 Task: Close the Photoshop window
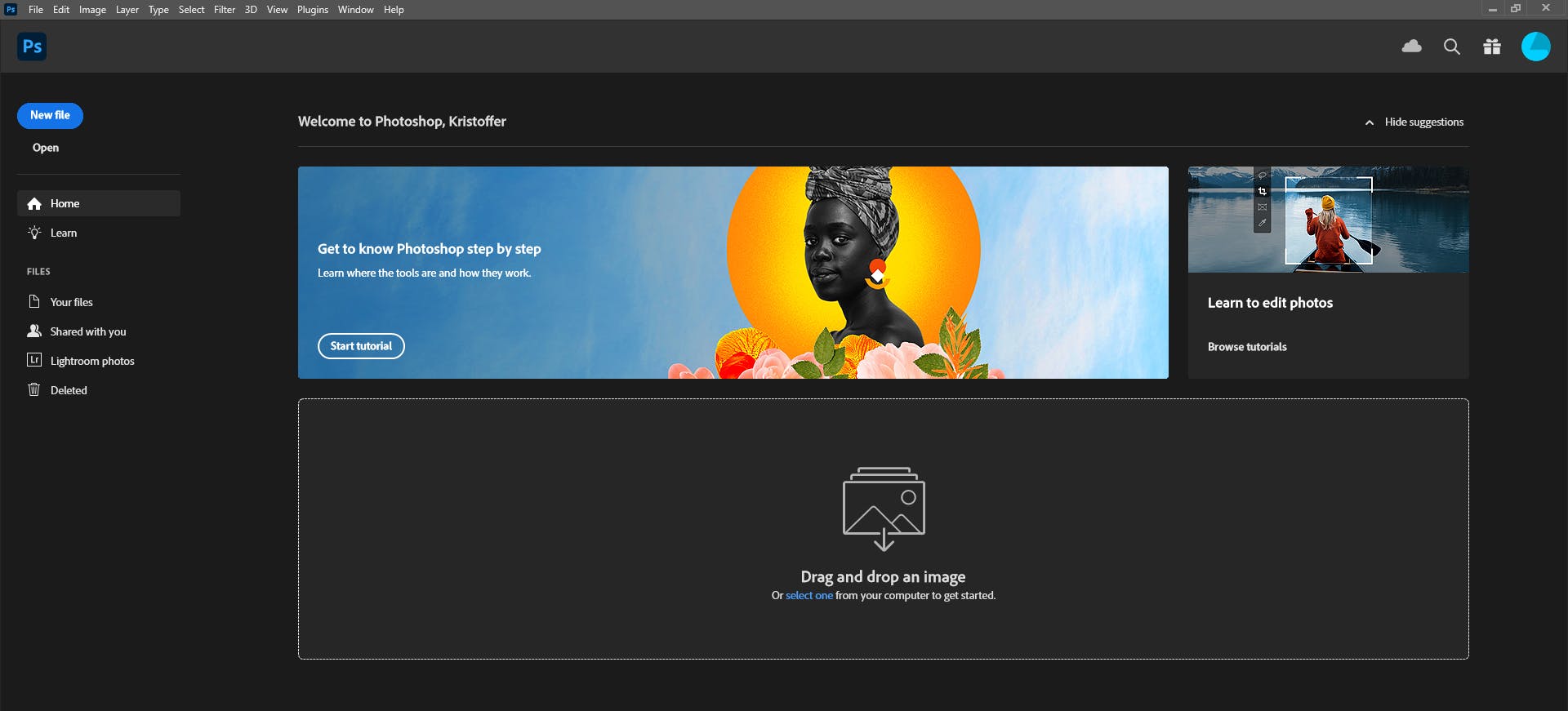coord(1546,9)
